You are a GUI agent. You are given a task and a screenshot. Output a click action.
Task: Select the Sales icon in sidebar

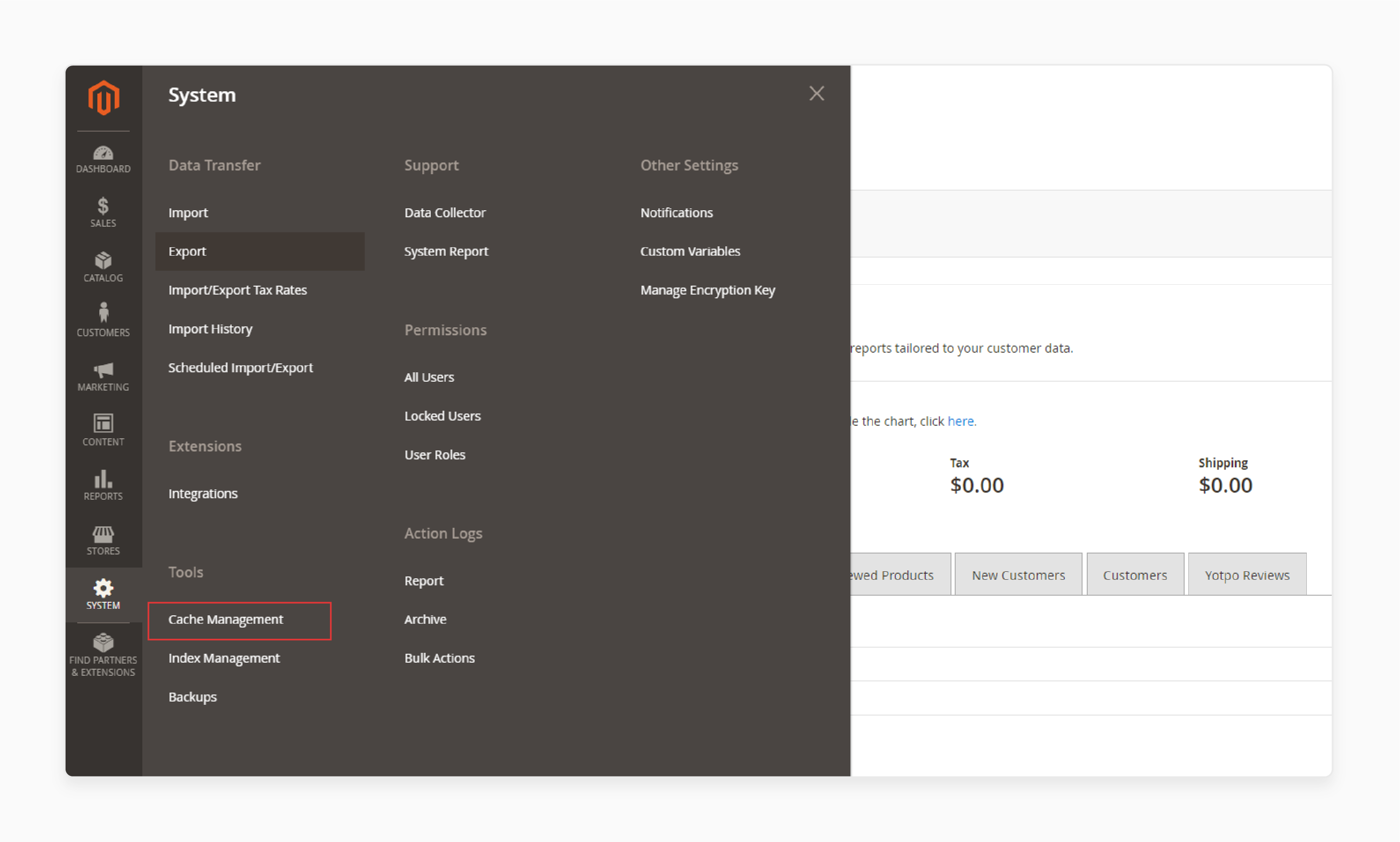(103, 214)
